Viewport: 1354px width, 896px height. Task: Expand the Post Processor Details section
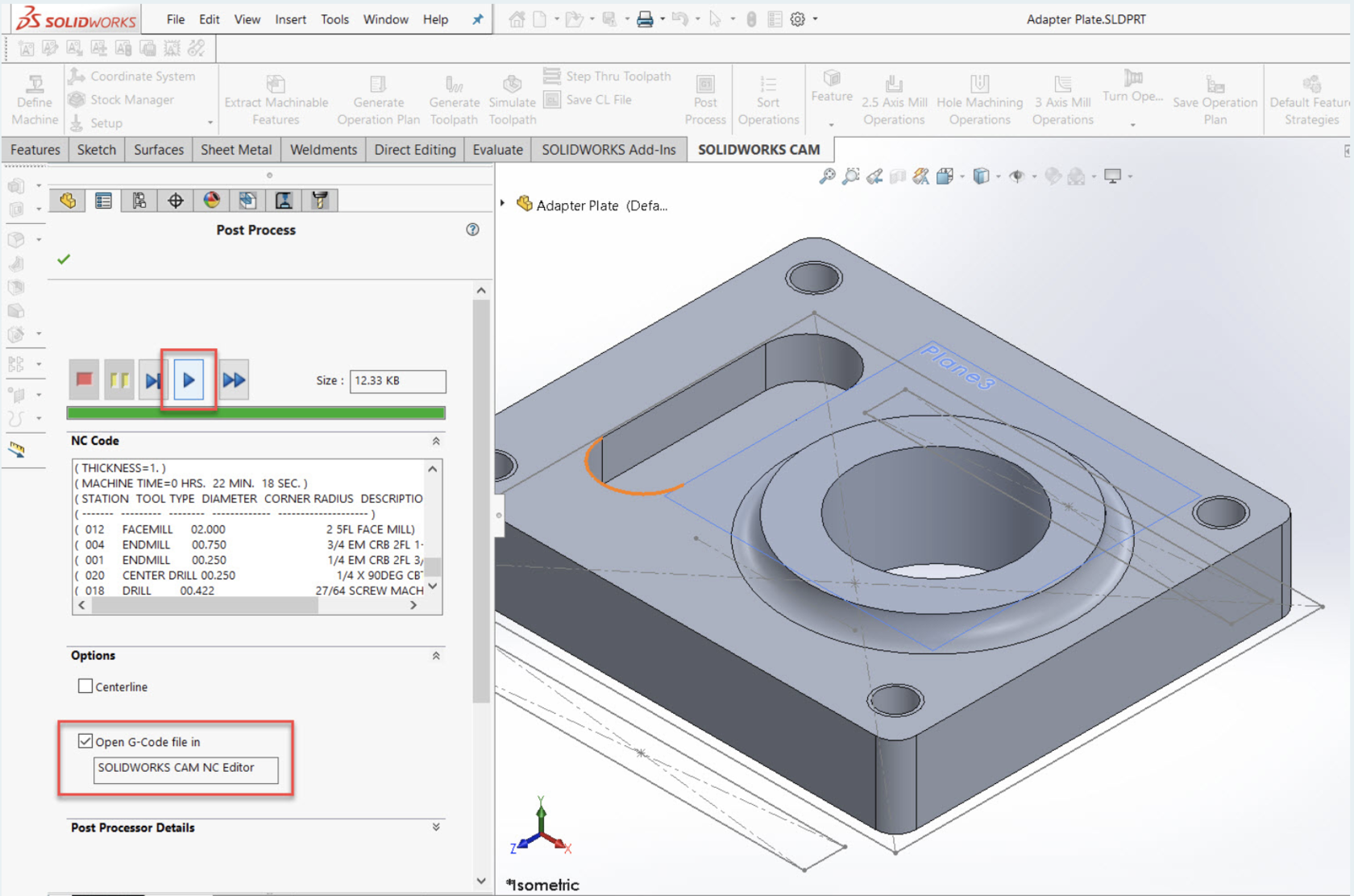(x=436, y=828)
